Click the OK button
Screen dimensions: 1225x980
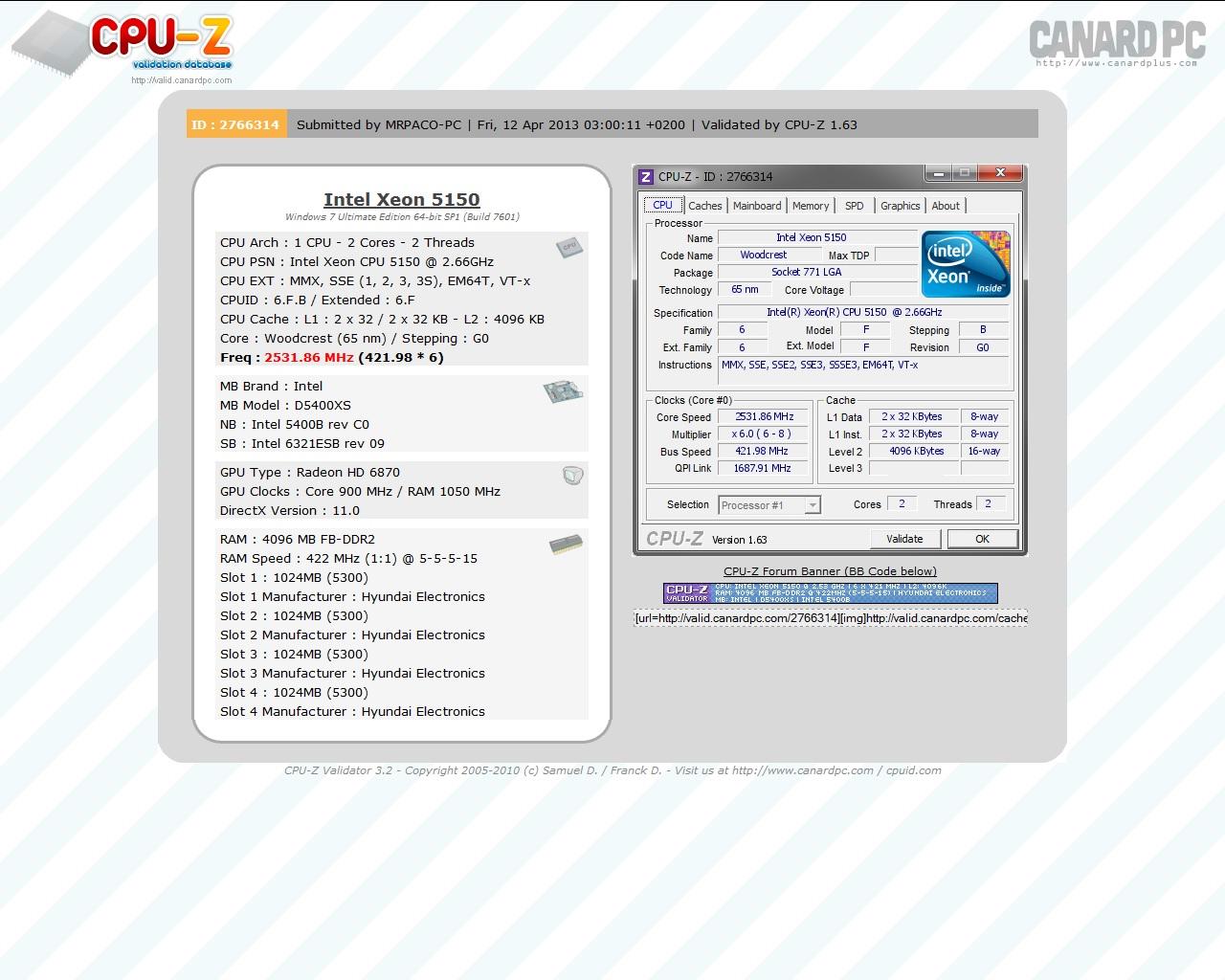click(x=982, y=539)
